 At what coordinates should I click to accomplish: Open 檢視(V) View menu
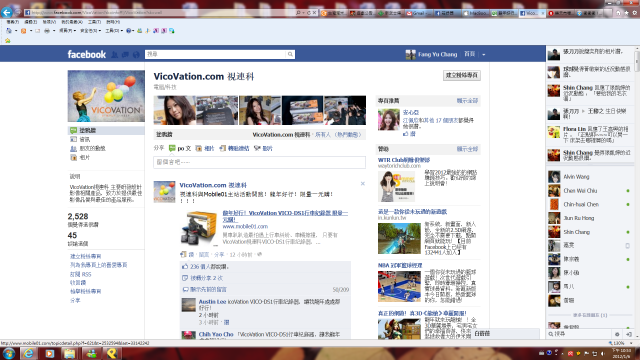pos(49,22)
